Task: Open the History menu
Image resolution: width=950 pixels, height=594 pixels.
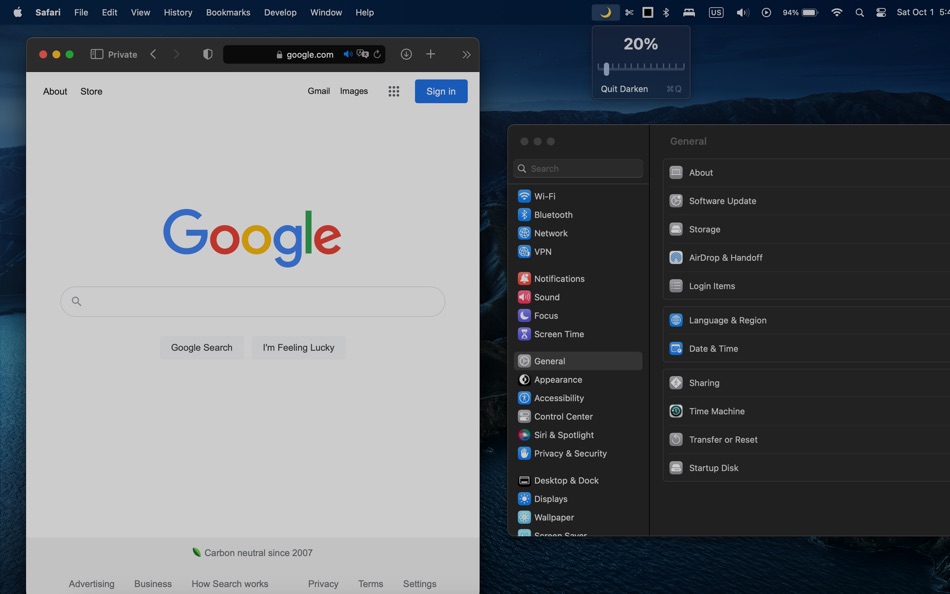Action: [x=178, y=12]
